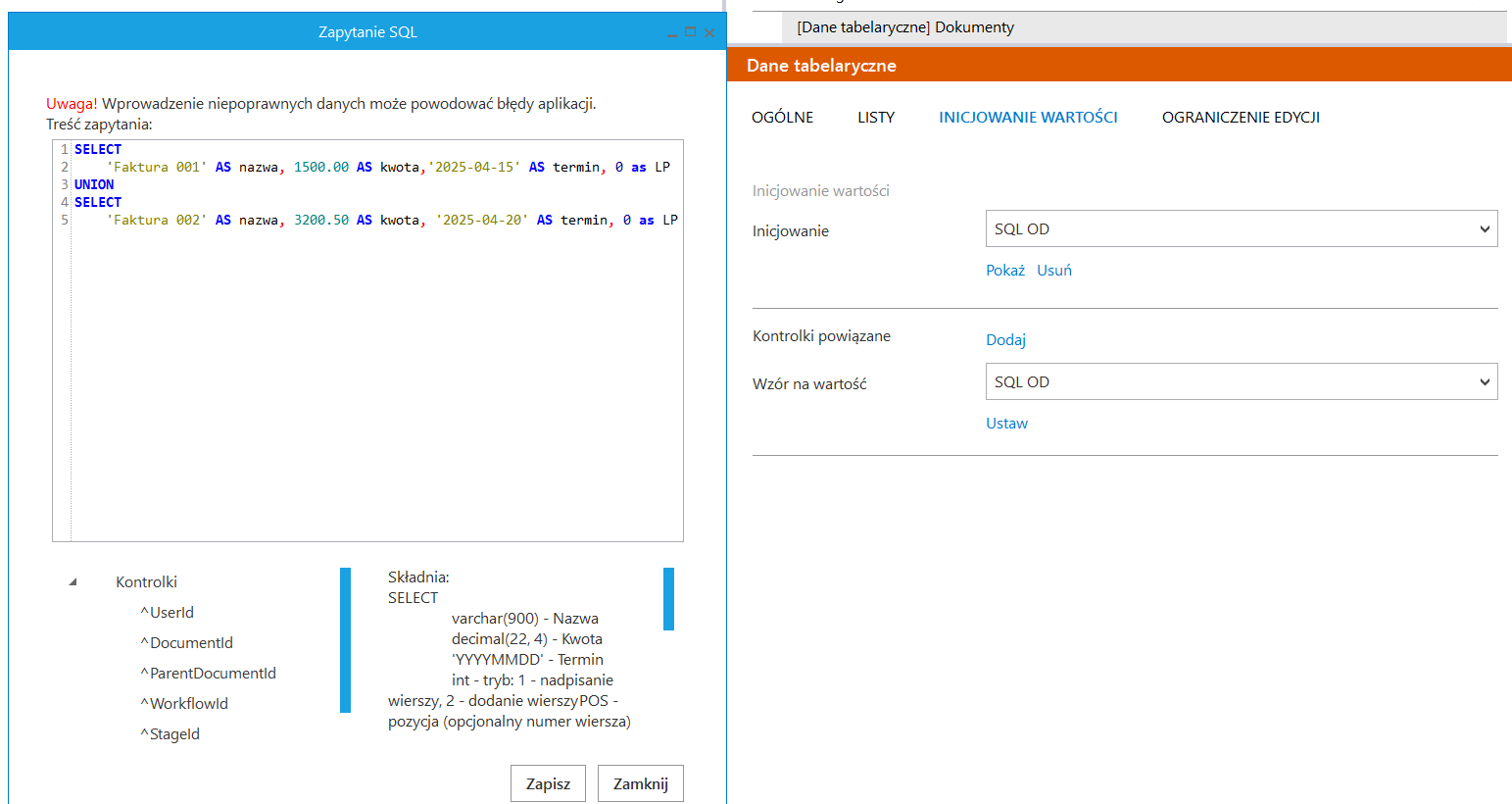Open the Inicjowanie SQL OD dropdown

click(1241, 228)
